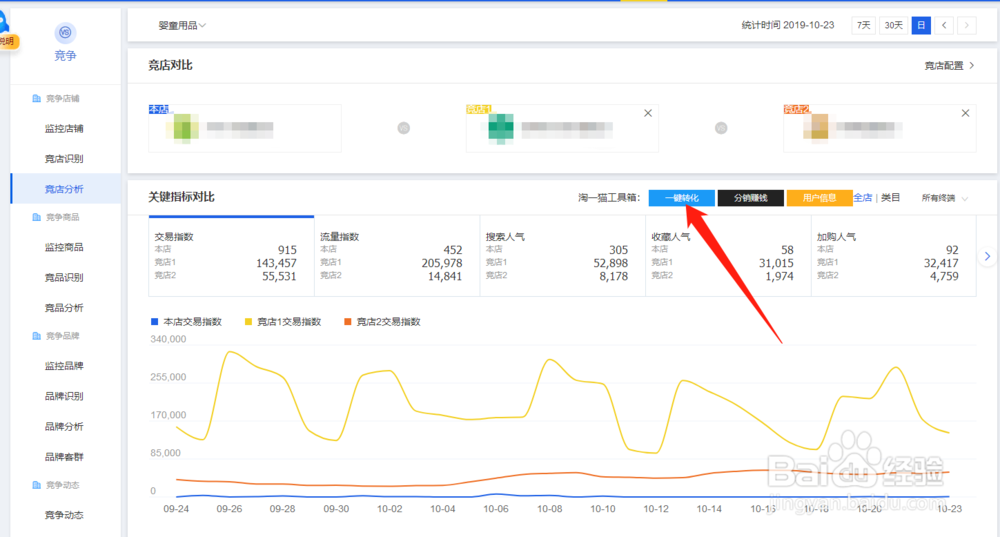Go to next date with right arrow
The image size is (1000, 537).
pyautogui.click(x=967, y=26)
